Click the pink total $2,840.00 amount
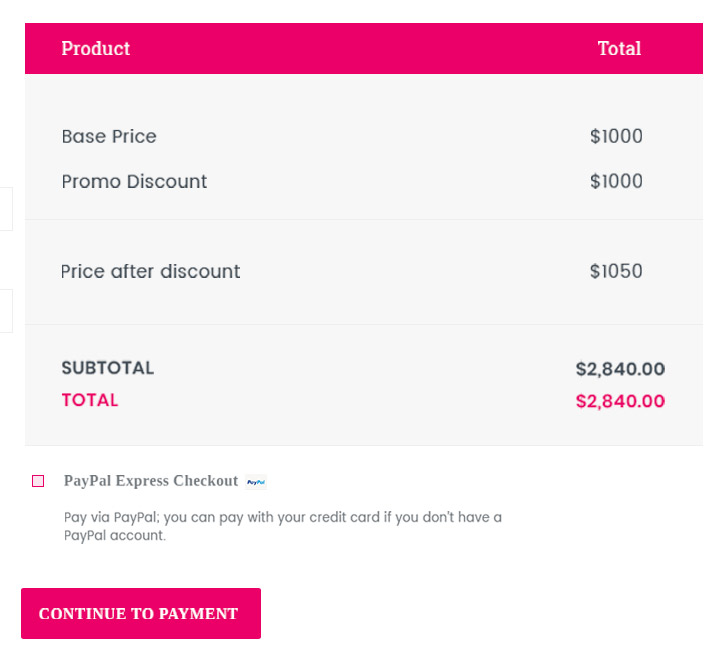714x671 pixels. tap(620, 401)
